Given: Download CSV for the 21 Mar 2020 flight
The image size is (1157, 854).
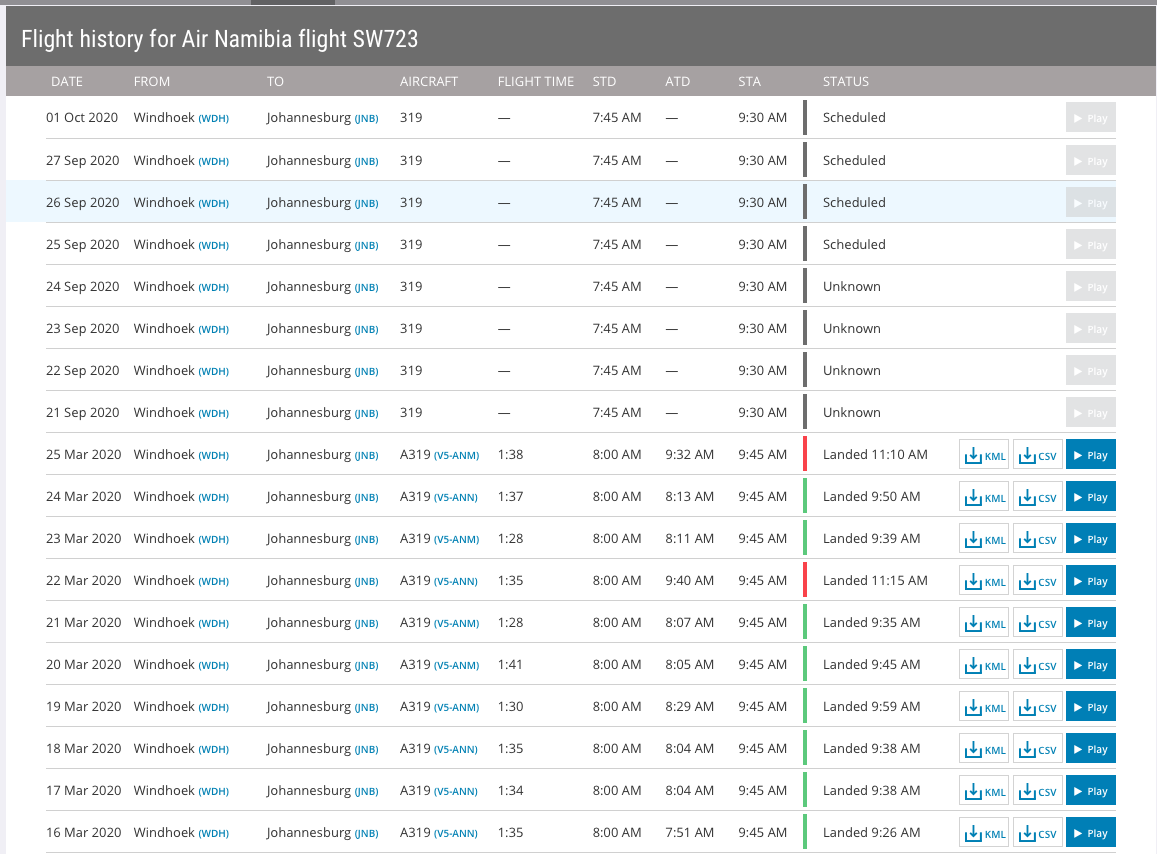Looking at the screenshot, I should click(1037, 623).
